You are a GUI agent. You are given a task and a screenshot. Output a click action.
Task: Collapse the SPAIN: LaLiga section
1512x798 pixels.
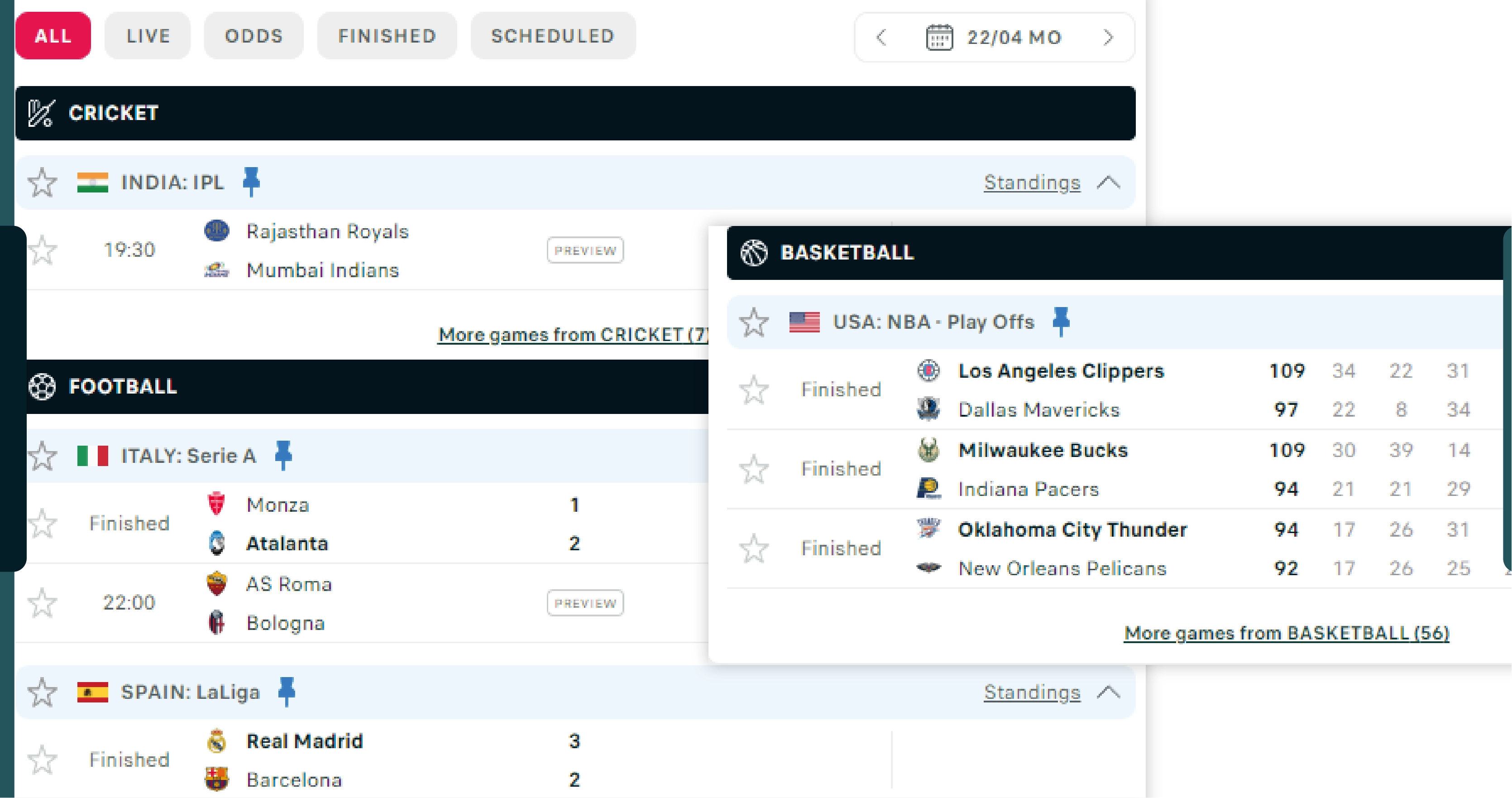pyautogui.click(x=1109, y=692)
